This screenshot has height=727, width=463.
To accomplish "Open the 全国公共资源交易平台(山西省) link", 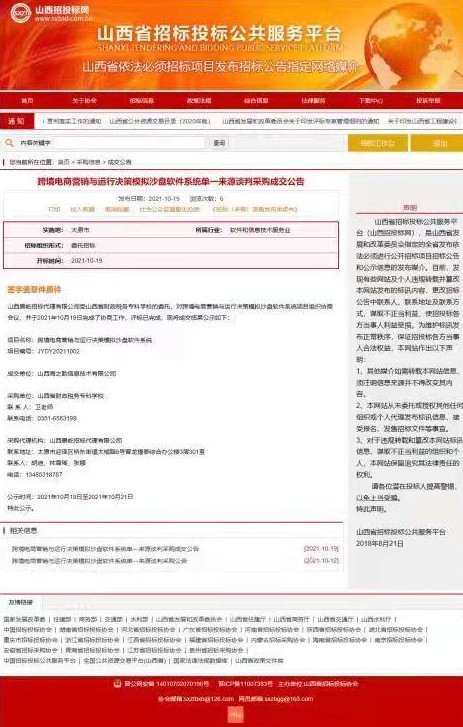I will pos(124,660).
